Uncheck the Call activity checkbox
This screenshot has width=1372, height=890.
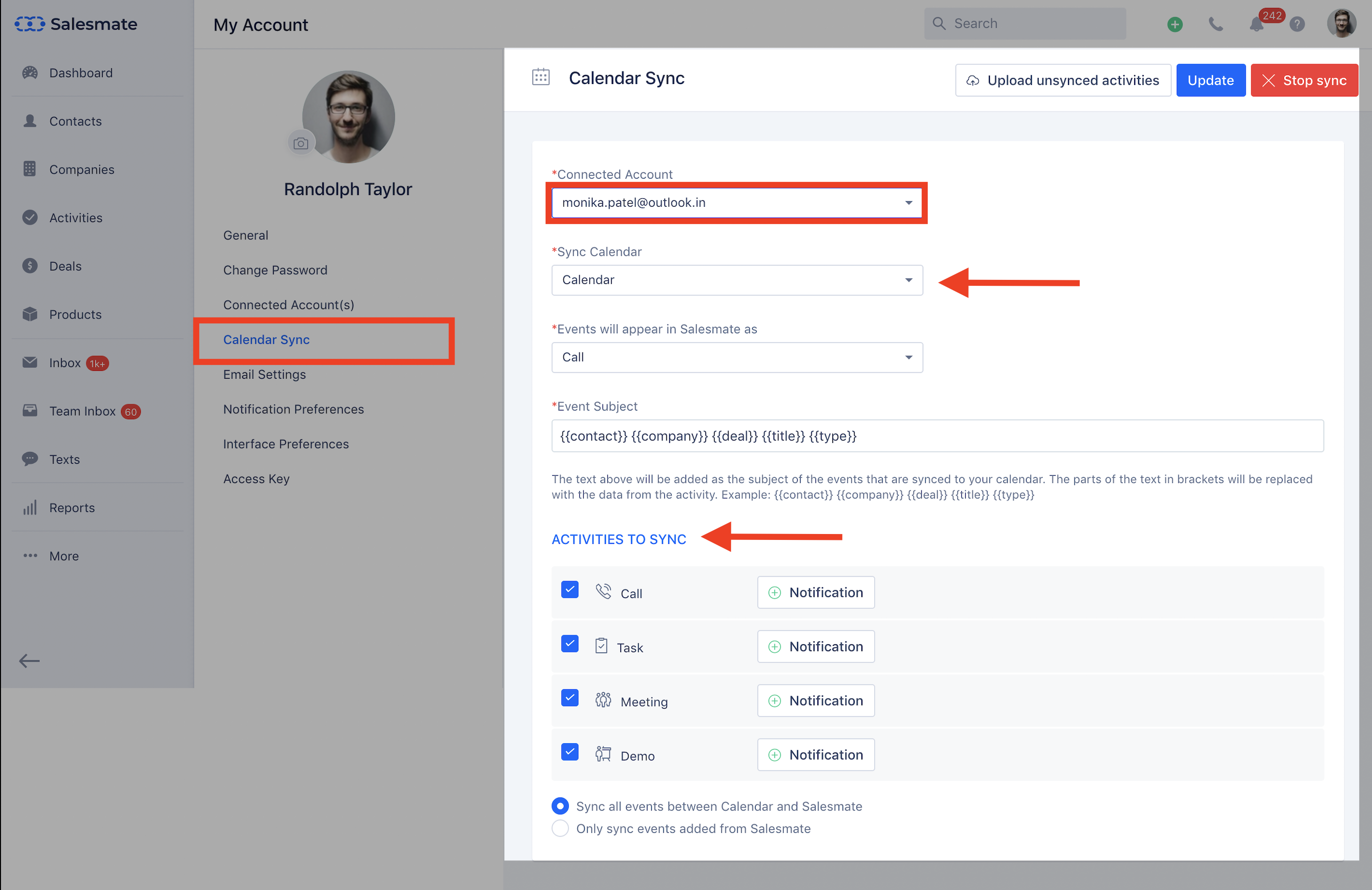(569, 590)
